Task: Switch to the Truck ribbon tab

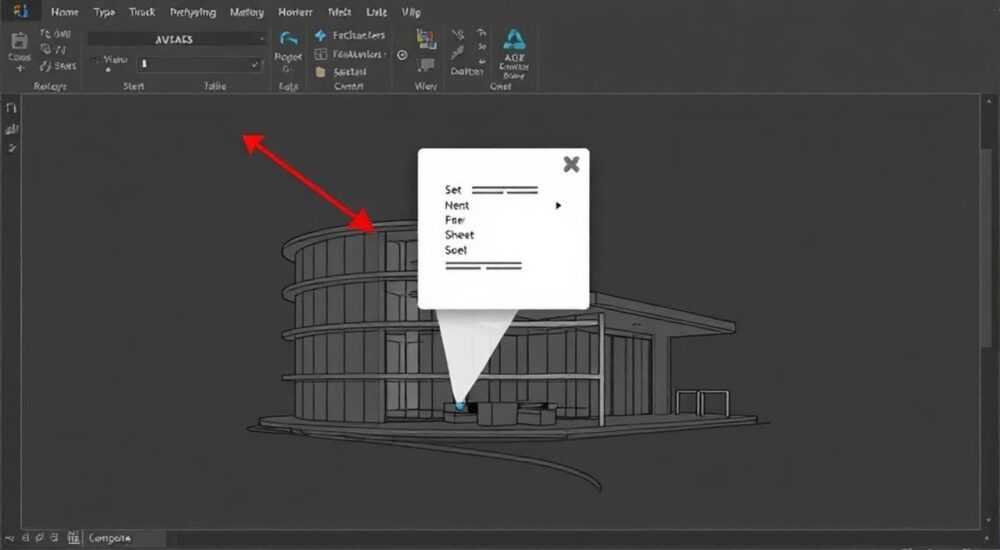Action: (x=142, y=12)
